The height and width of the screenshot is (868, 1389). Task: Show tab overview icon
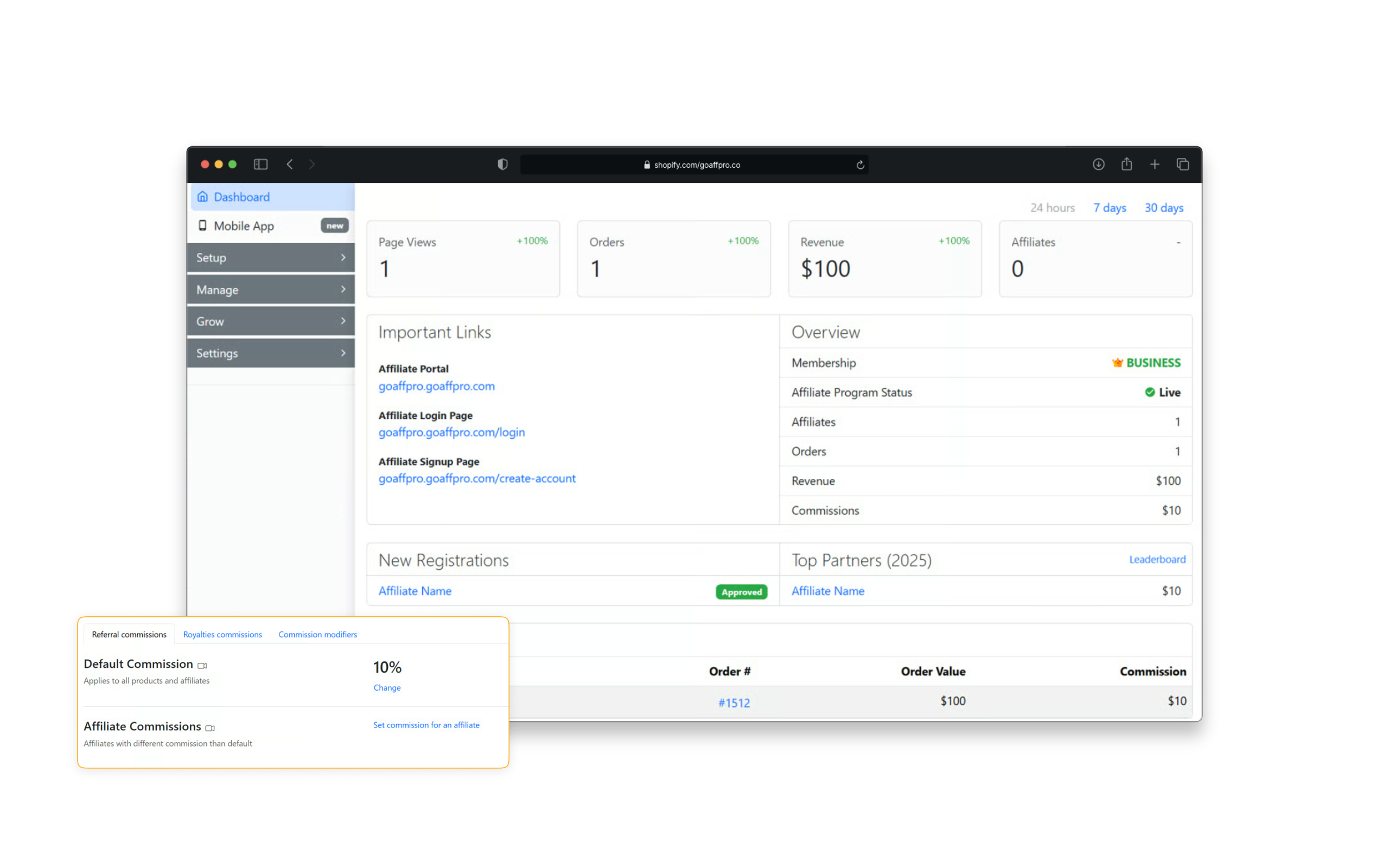pyautogui.click(x=1182, y=164)
